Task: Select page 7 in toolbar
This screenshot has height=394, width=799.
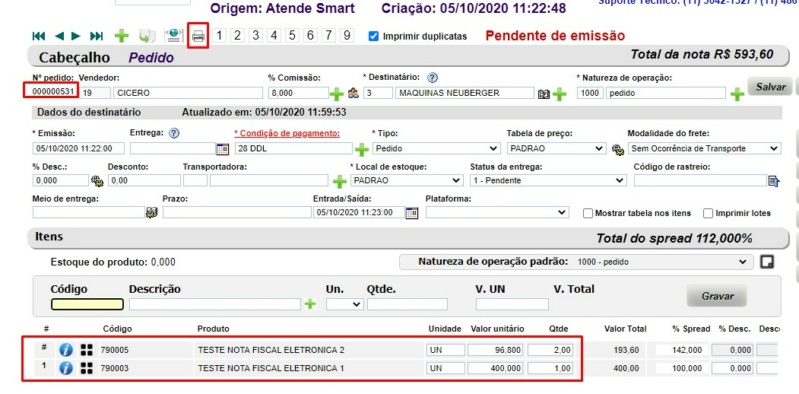Action: coord(329,35)
